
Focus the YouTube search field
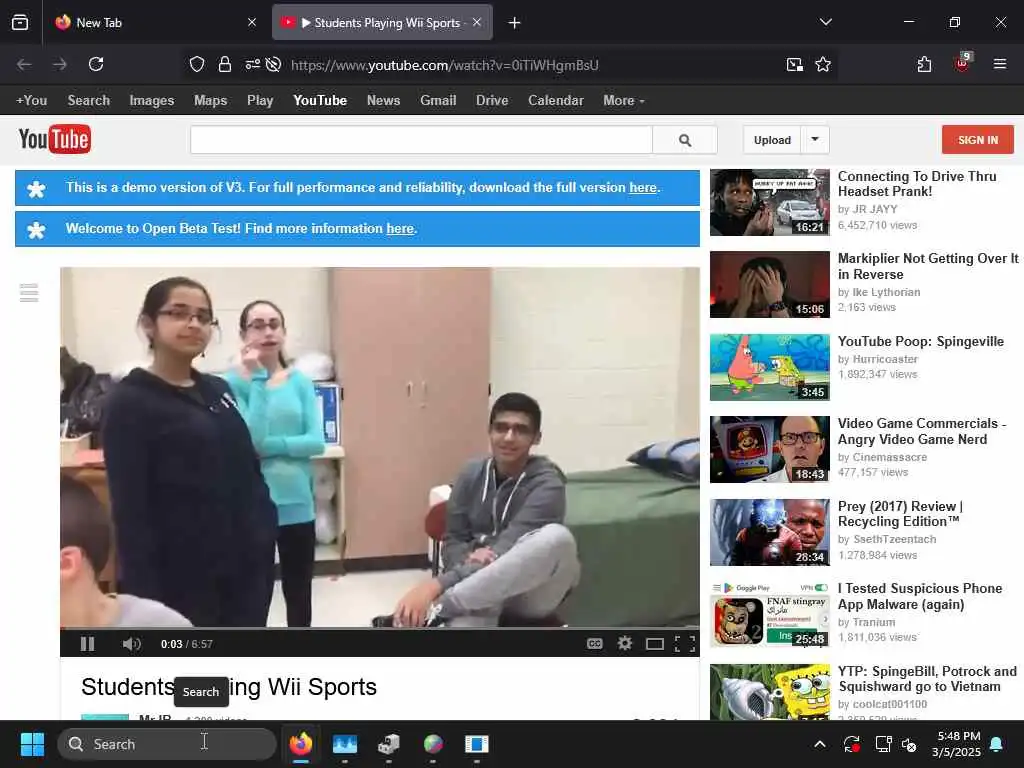click(x=421, y=140)
